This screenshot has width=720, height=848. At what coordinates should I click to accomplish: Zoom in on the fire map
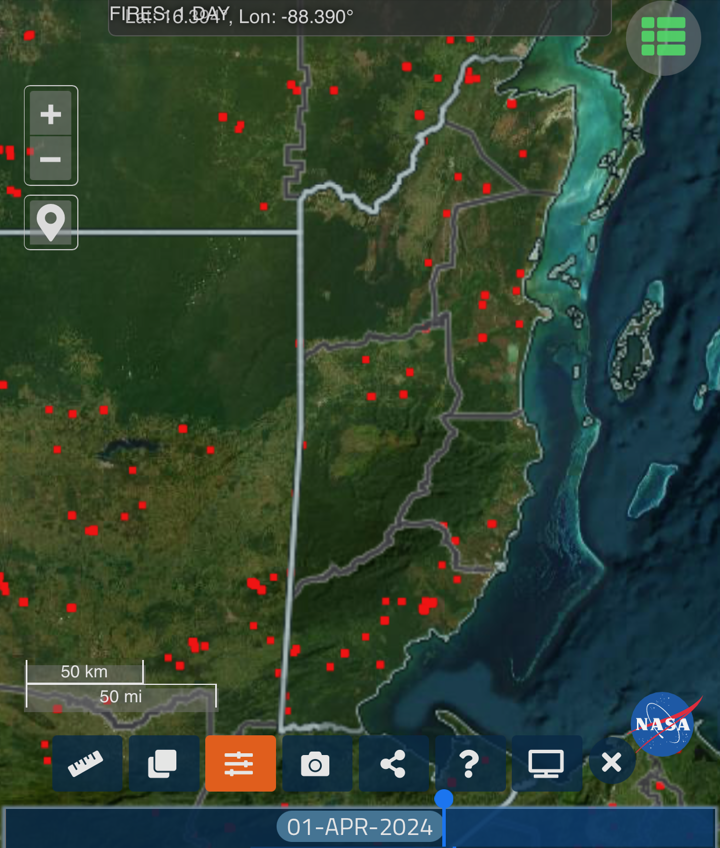[x=50, y=114]
